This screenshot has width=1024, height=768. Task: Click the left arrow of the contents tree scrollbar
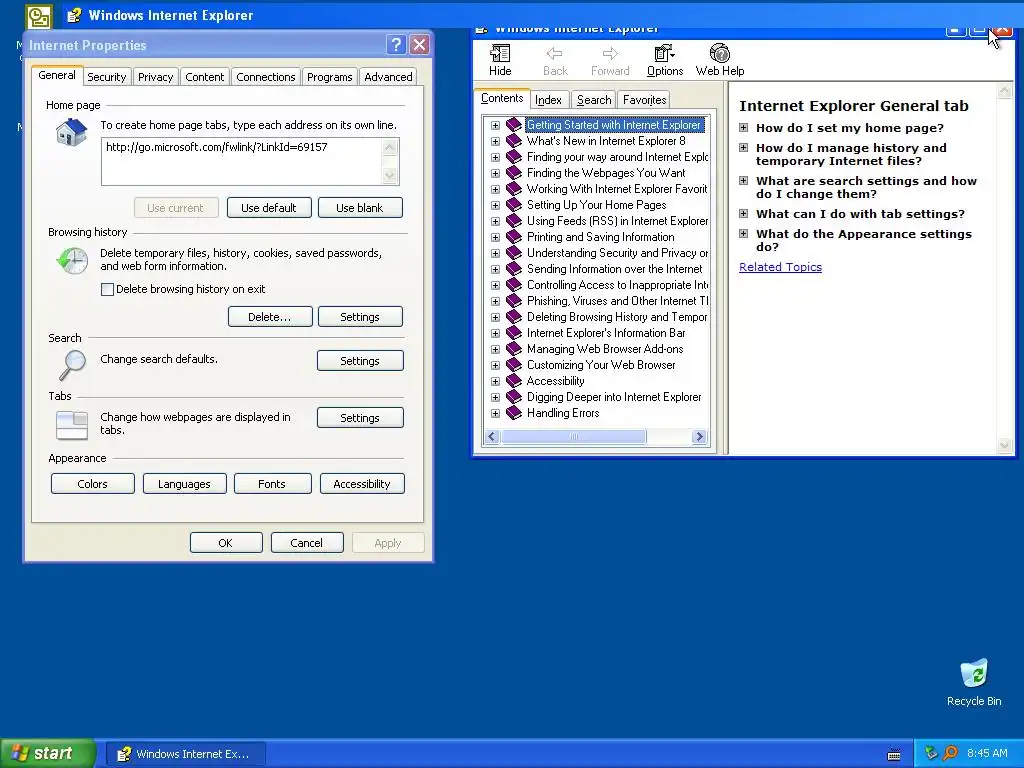point(492,437)
